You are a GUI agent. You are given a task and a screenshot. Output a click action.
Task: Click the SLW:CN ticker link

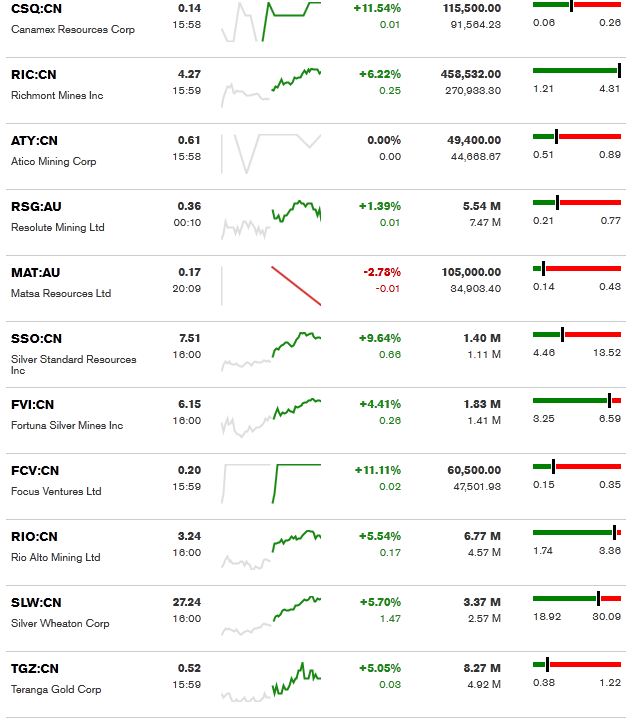click(36, 602)
